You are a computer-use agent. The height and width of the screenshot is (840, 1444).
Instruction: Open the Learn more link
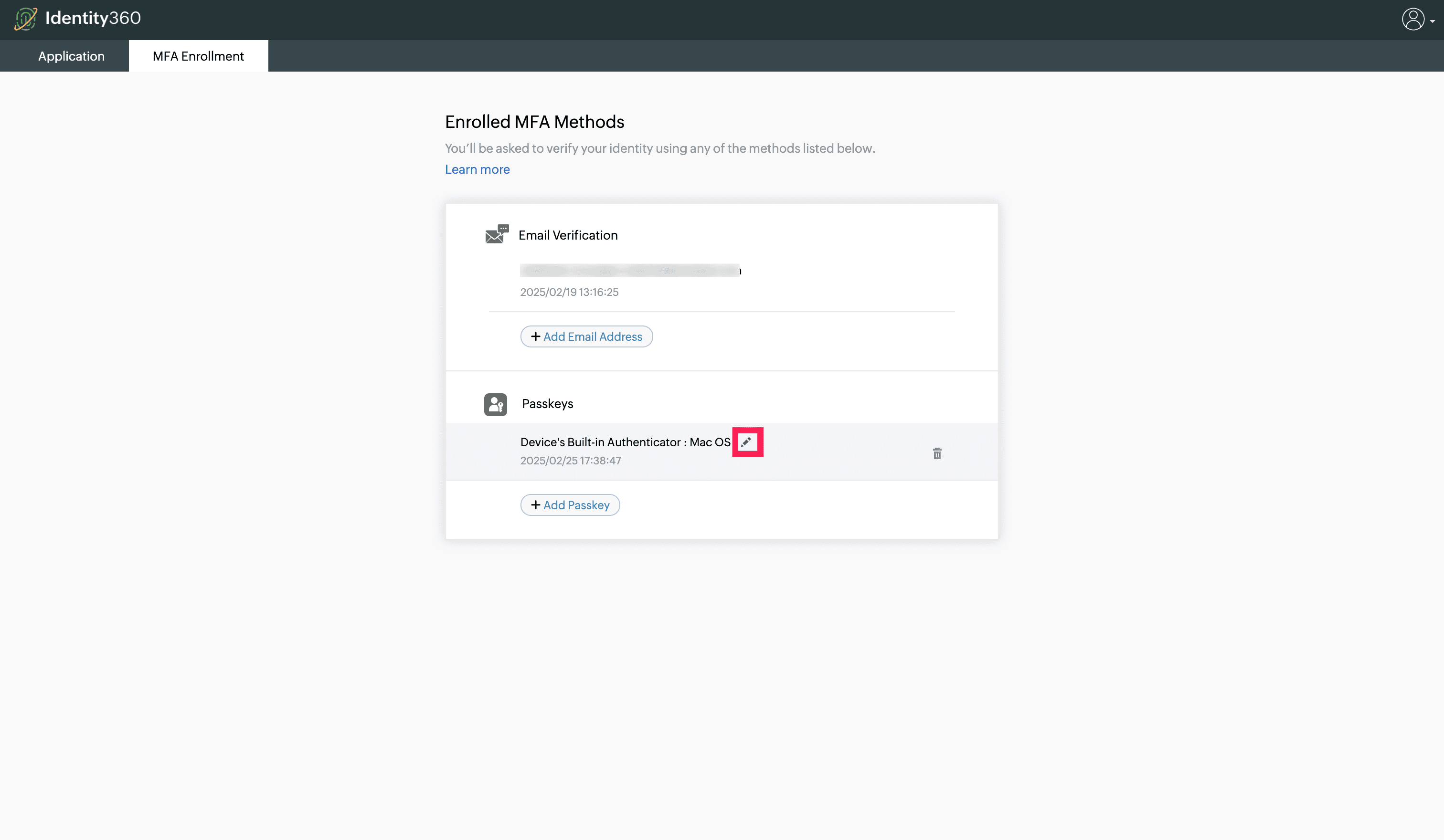[477, 169]
